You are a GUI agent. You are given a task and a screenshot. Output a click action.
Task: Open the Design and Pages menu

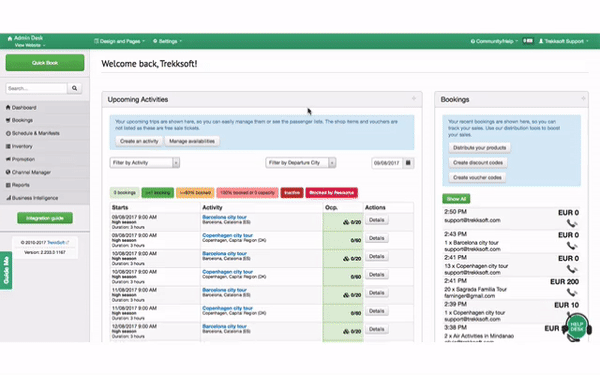pyautogui.click(x=119, y=41)
